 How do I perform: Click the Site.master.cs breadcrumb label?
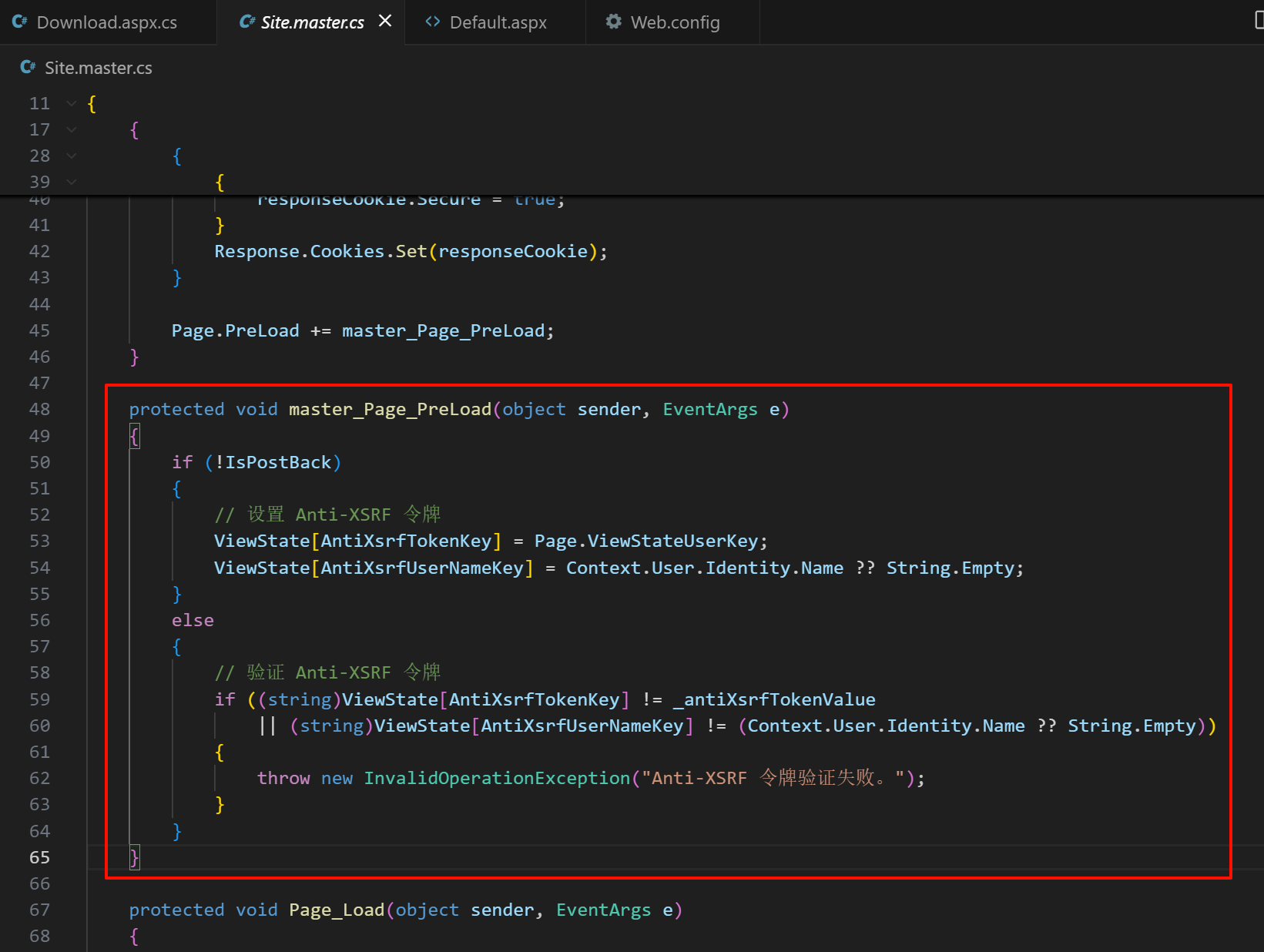click(x=98, y=68)
